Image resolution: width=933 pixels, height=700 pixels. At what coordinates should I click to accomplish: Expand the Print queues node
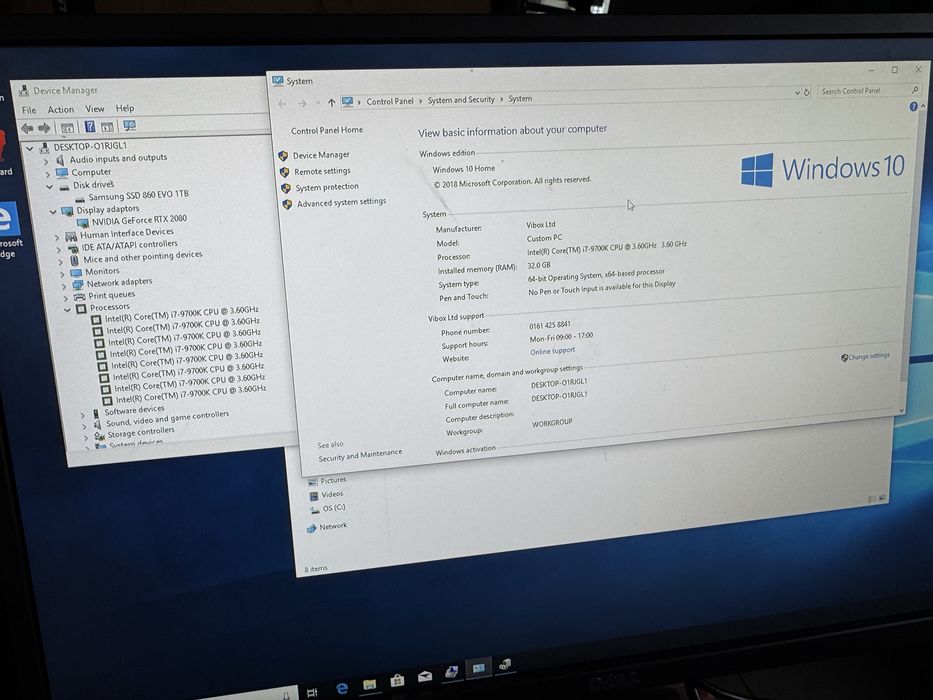click(65, 298)
